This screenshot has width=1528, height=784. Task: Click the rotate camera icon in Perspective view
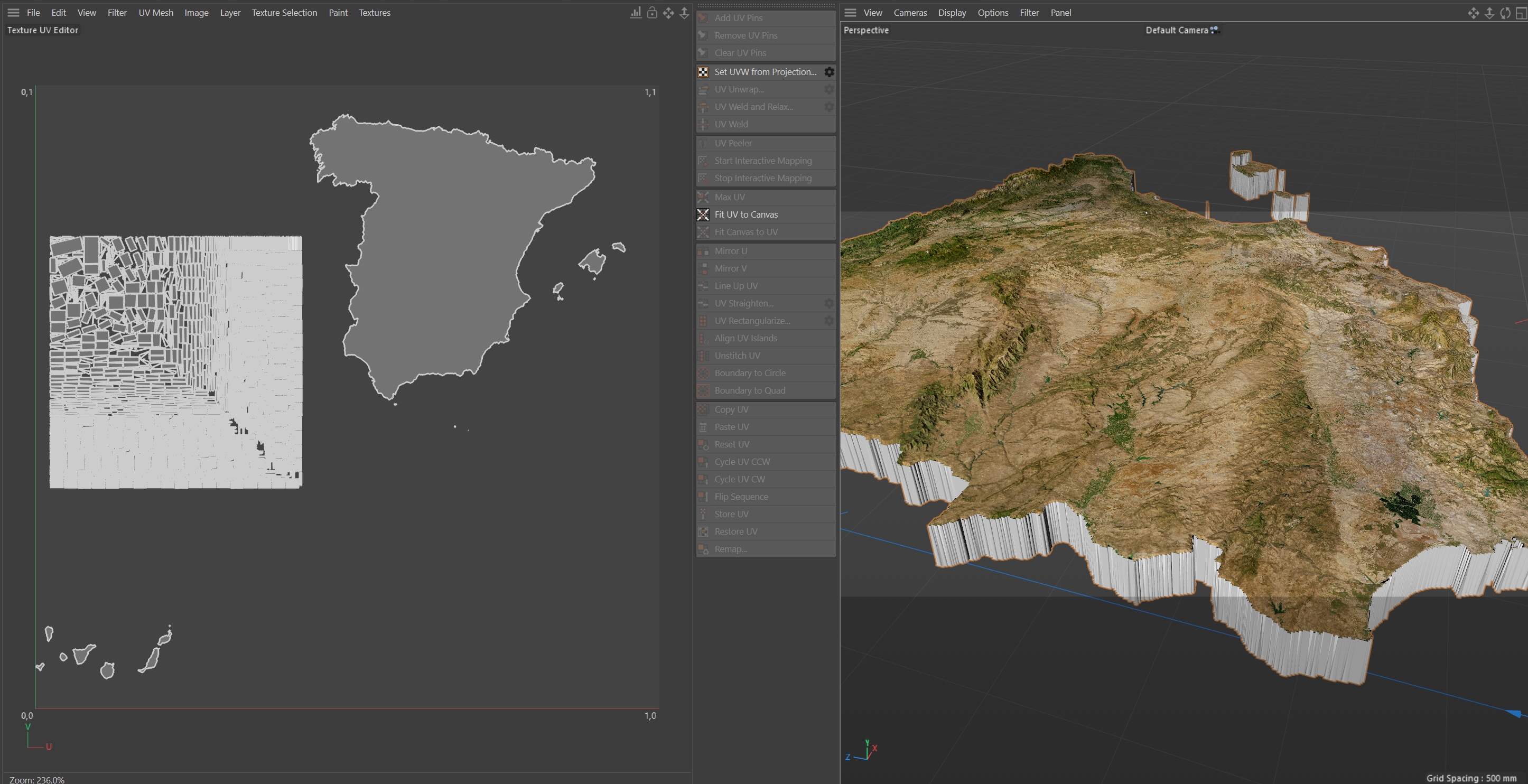tap(1505, 13)
